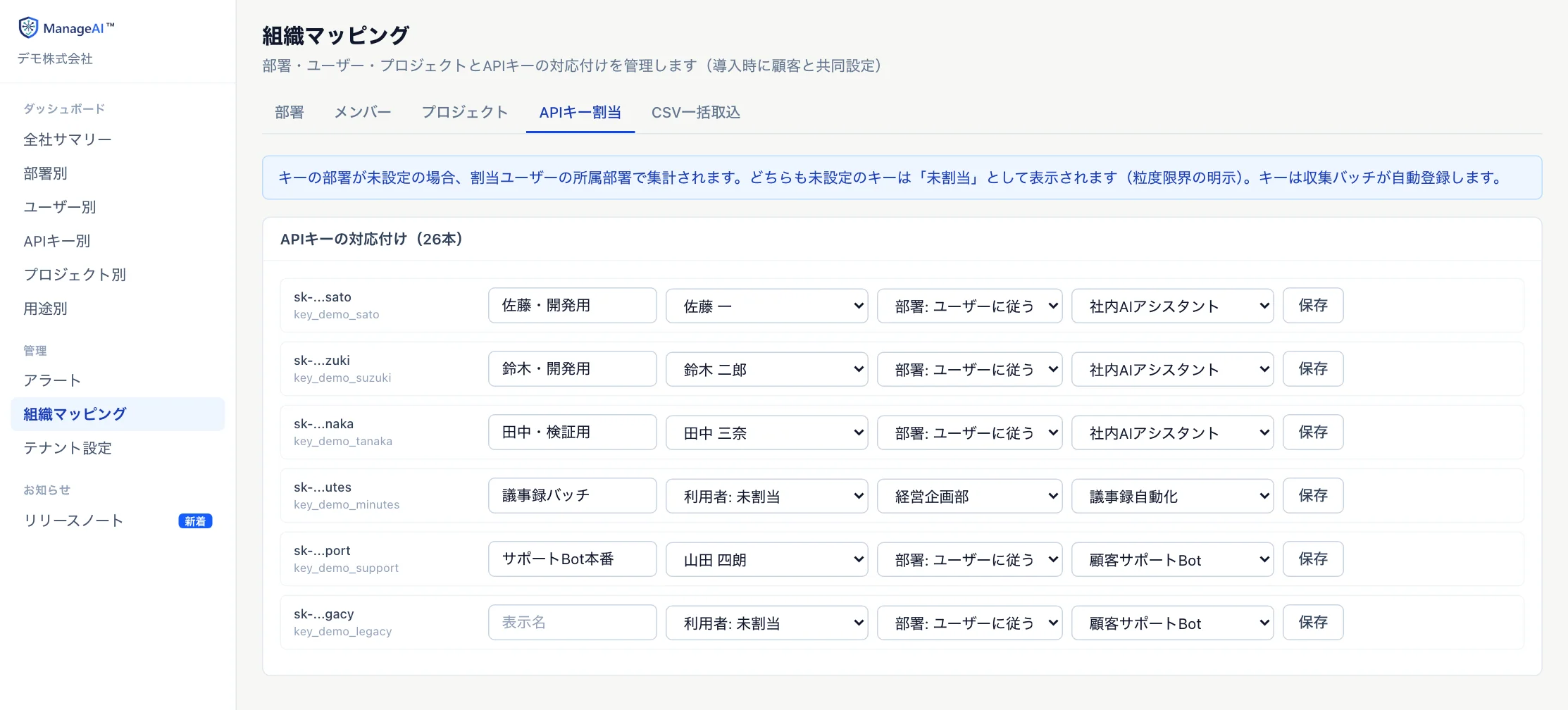This screenshot has height=710, width=1568.
Task: Open the user dropdown showing 山田 四朗
Action: [x=767, y=559]
